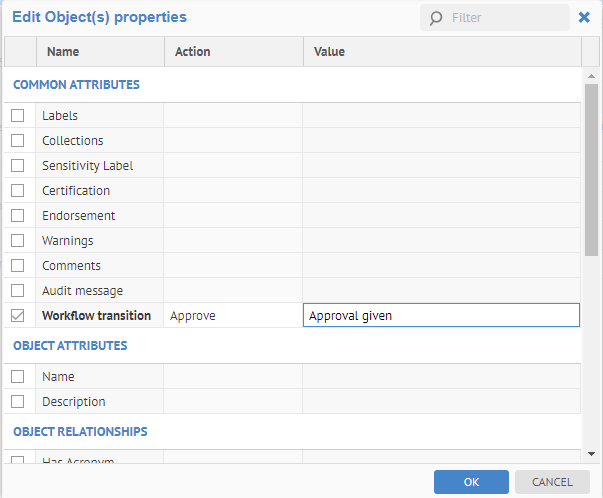Click the CANCEL button
This screenshot has width=603, height=498.
551,482
